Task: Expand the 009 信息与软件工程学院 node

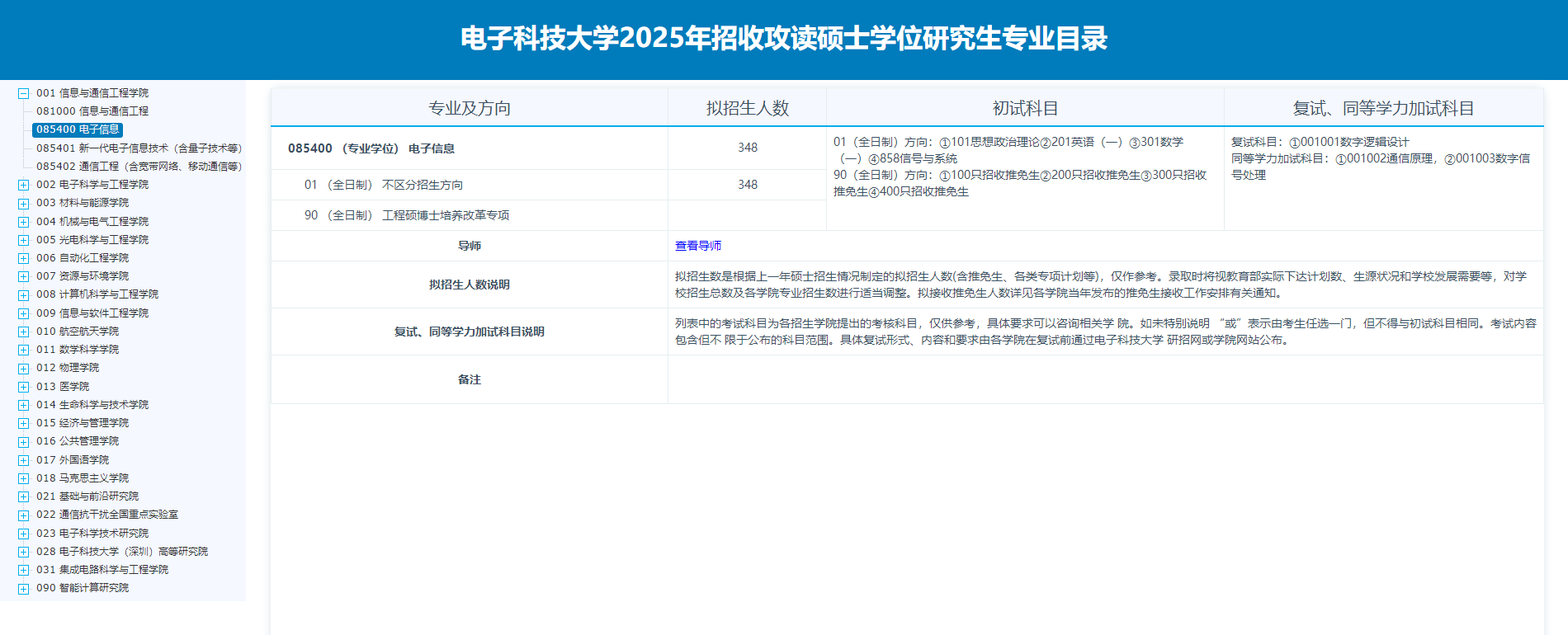Action: (x=24, y=314)
